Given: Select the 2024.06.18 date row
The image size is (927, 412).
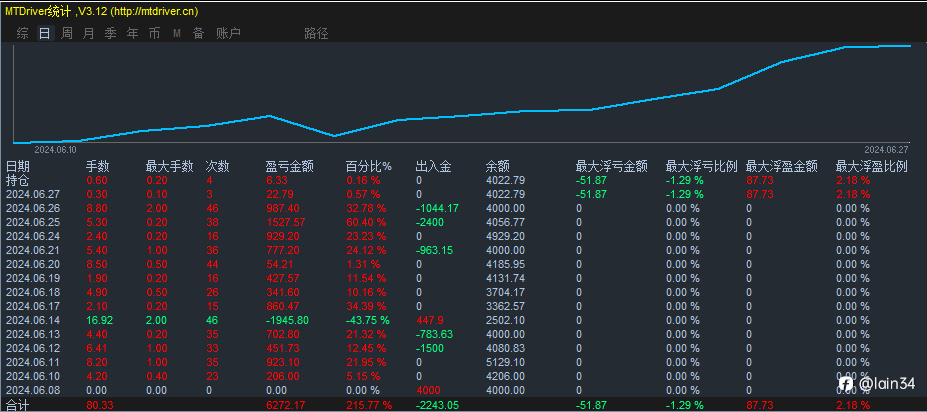Looking at the screenshot, I should click(31, 292).
